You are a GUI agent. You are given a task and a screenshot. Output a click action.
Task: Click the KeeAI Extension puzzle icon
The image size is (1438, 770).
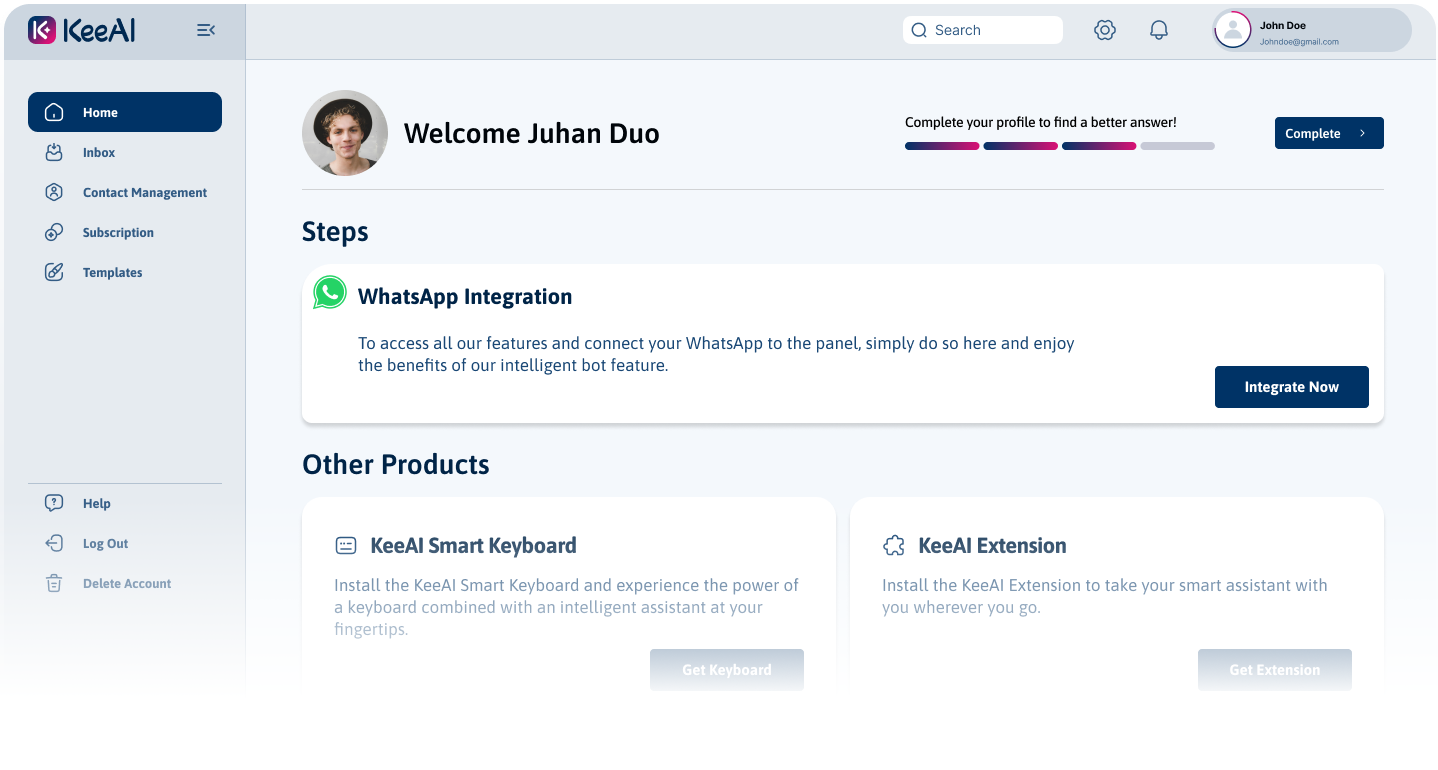893,545
